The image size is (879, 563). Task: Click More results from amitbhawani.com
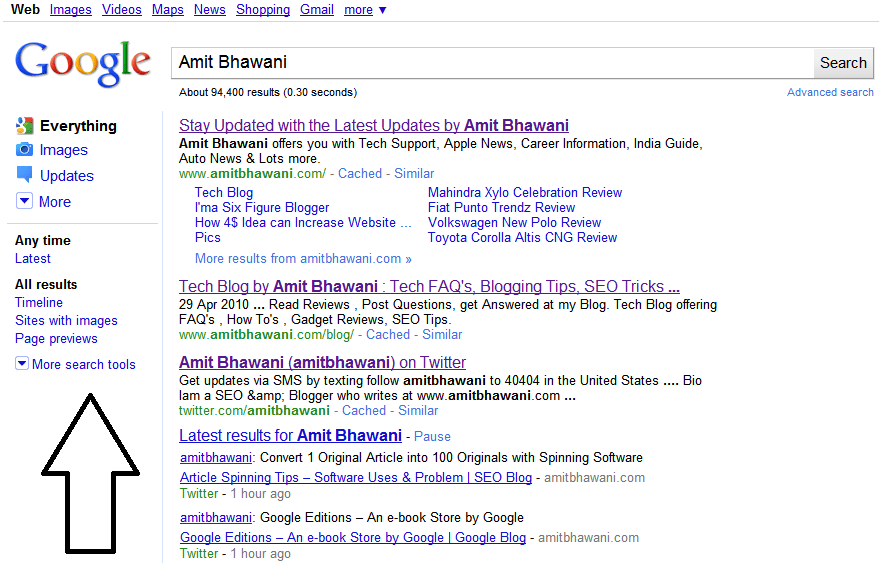coord(303,258)
